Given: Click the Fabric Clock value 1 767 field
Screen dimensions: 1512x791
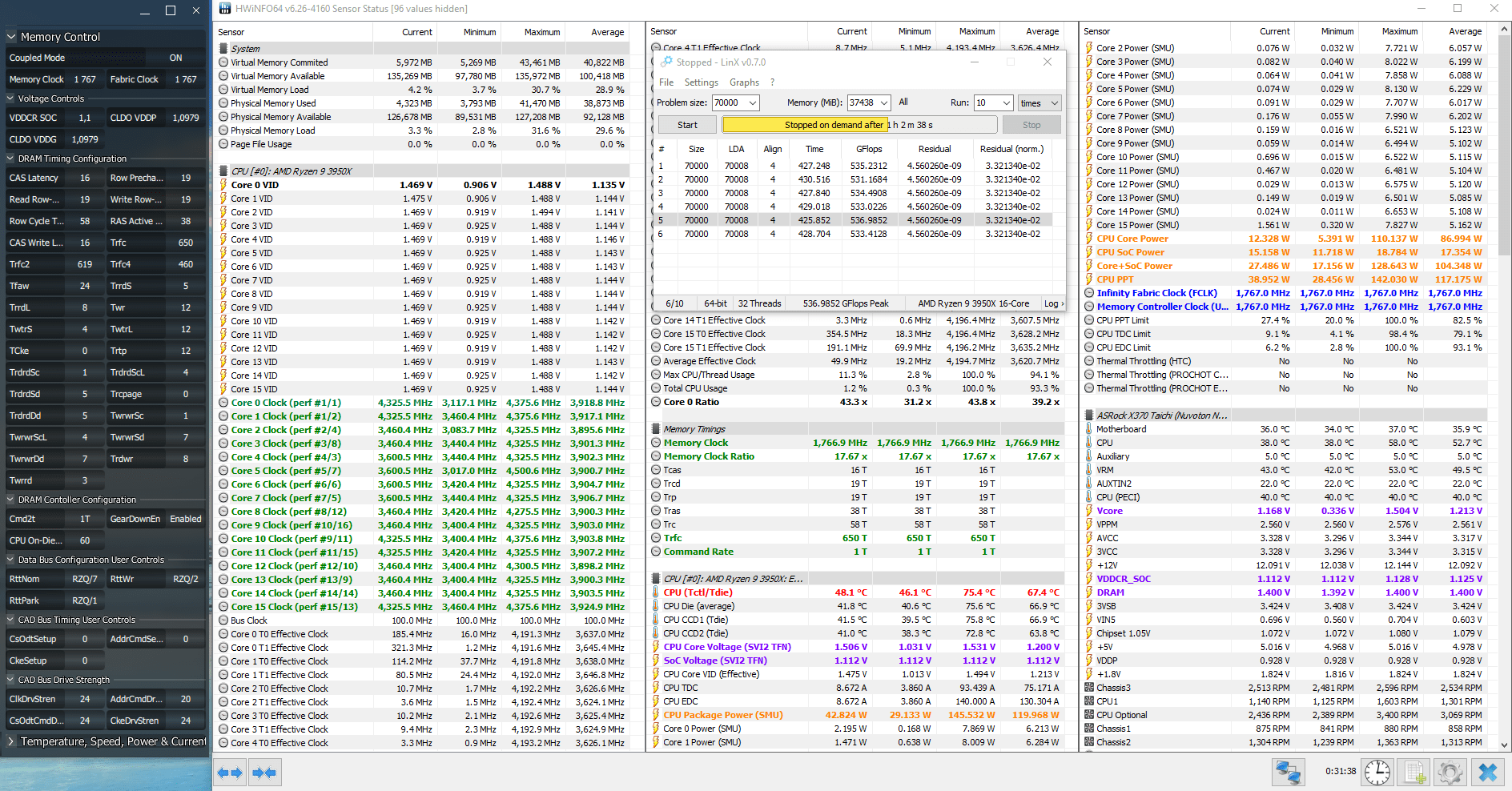Looking at the screenshot, I should click(185, 79).
